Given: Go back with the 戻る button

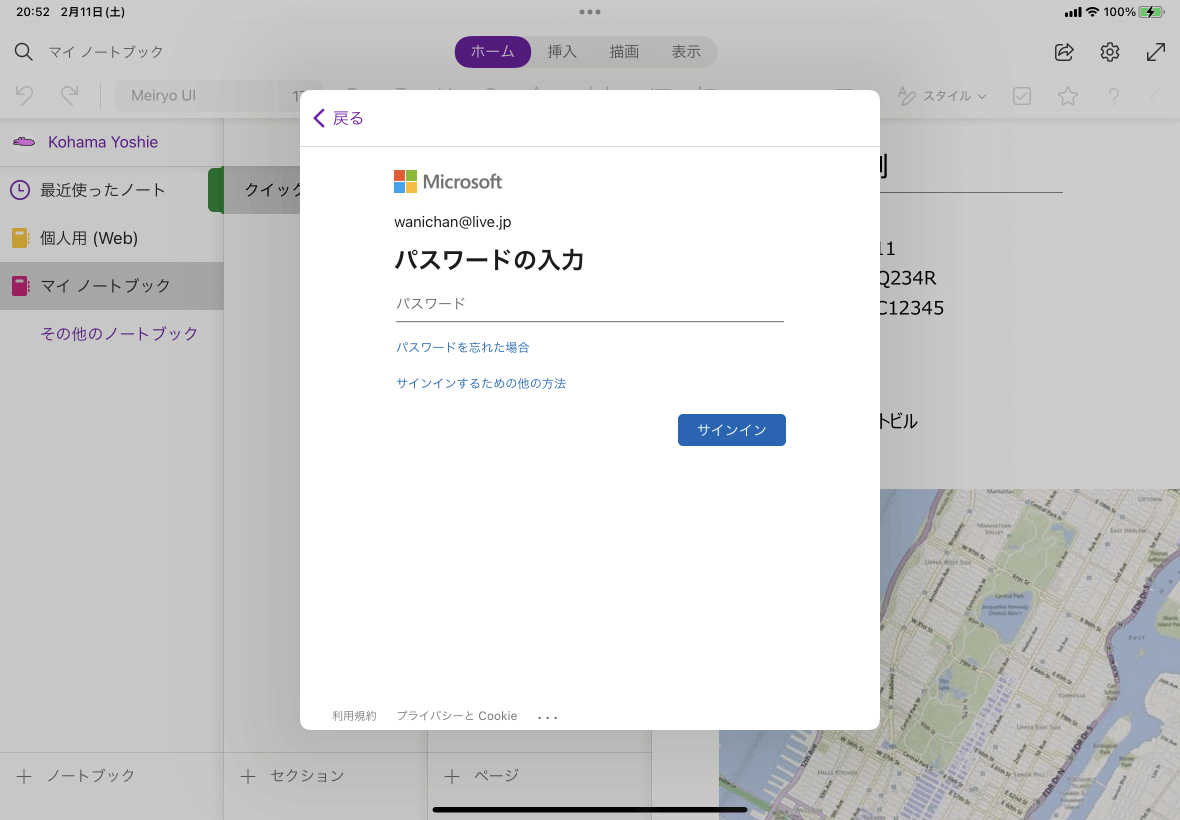Looking at the screenshot, I should coord(338,118).
